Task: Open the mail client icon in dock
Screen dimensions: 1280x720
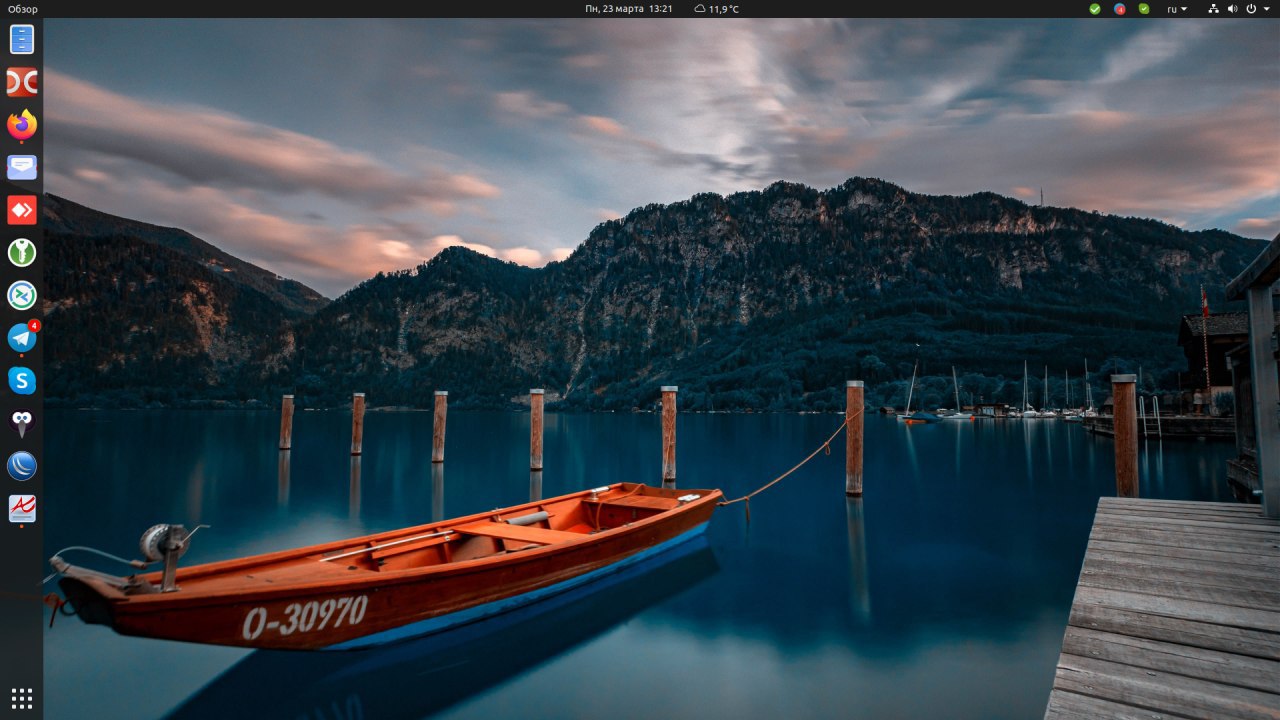Action: click(22, 167)
